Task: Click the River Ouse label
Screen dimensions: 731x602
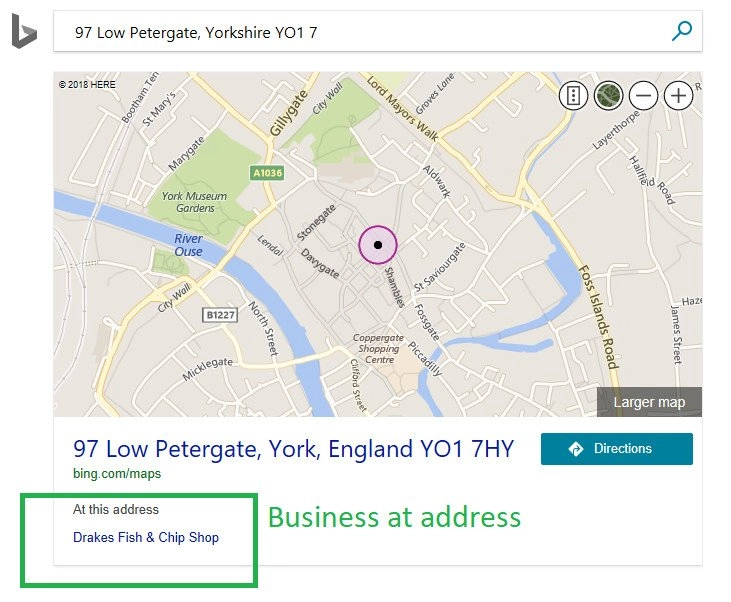Action: pos(188,245)
